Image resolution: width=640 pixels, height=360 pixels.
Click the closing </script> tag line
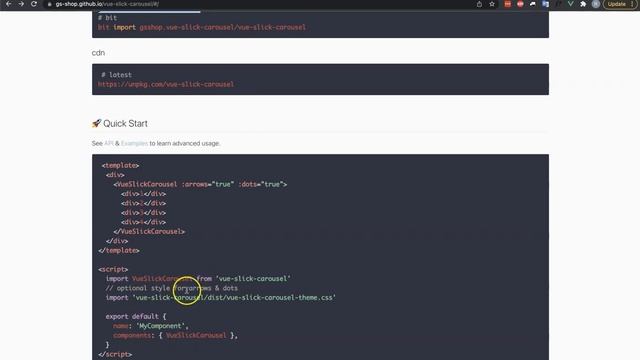click(x=115, y=354)
